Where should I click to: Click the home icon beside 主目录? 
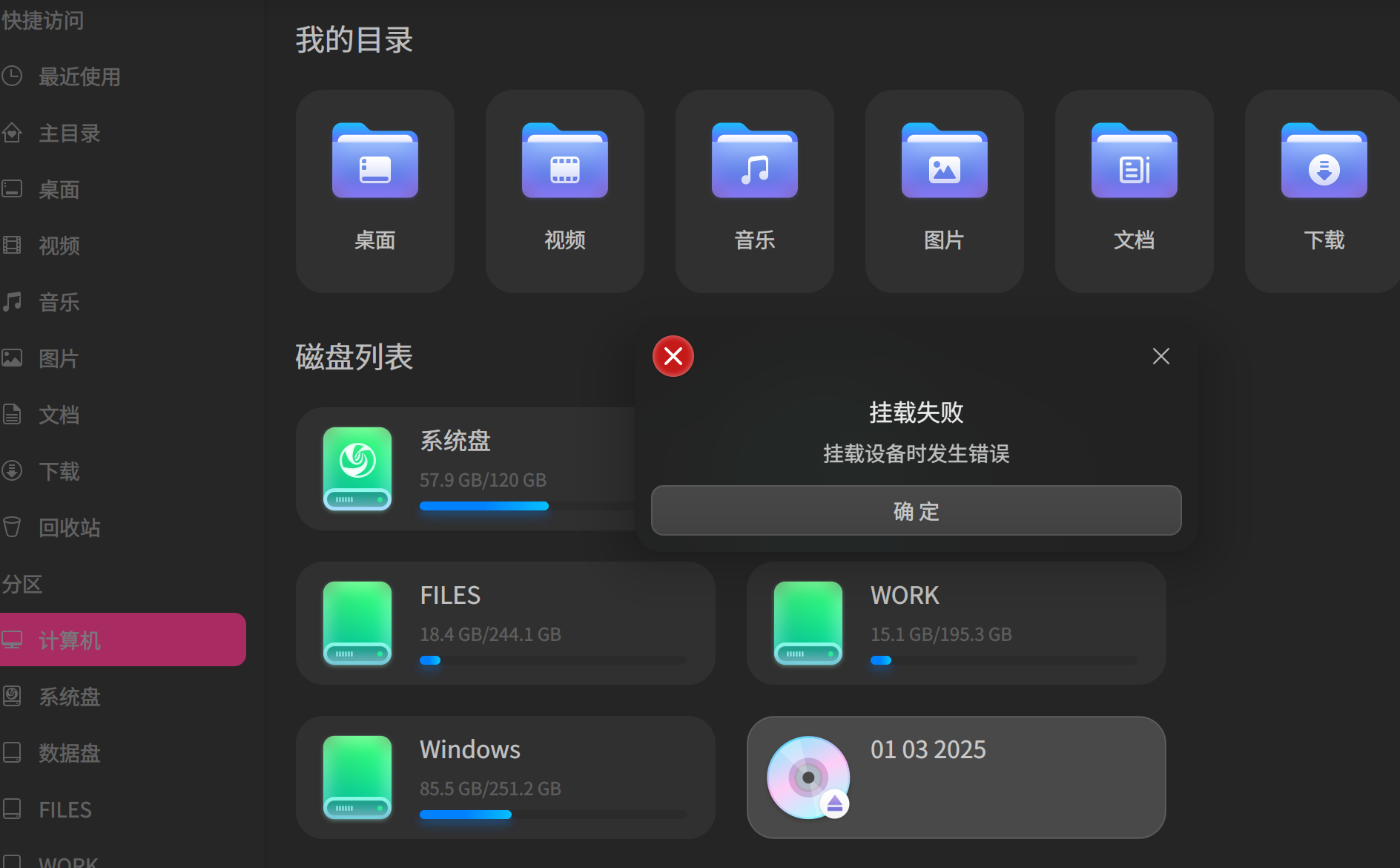pos(12,133)
